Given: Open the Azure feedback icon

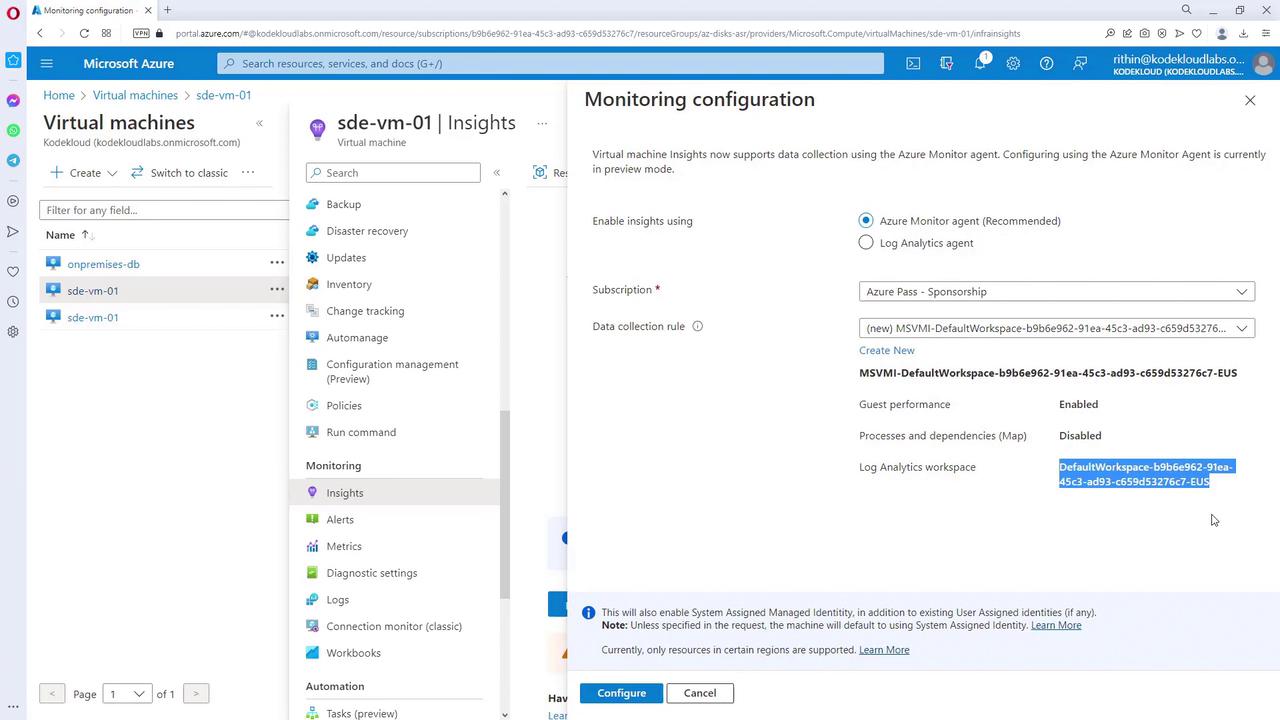Looking at the screenshot, I should (x=1080, y=63).
